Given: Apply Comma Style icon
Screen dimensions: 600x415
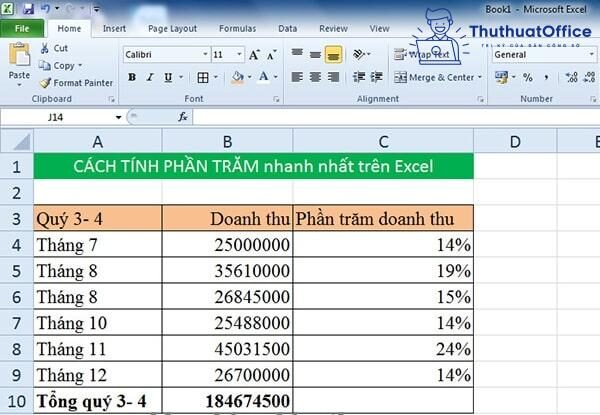Looking at the screenshot, I should 546,78.
